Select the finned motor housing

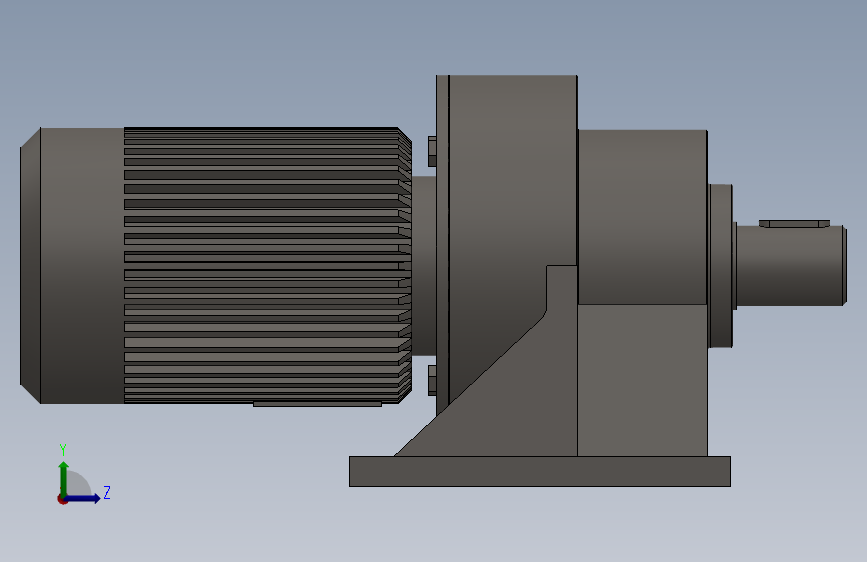pyautogui.click(x=267, y=266)
